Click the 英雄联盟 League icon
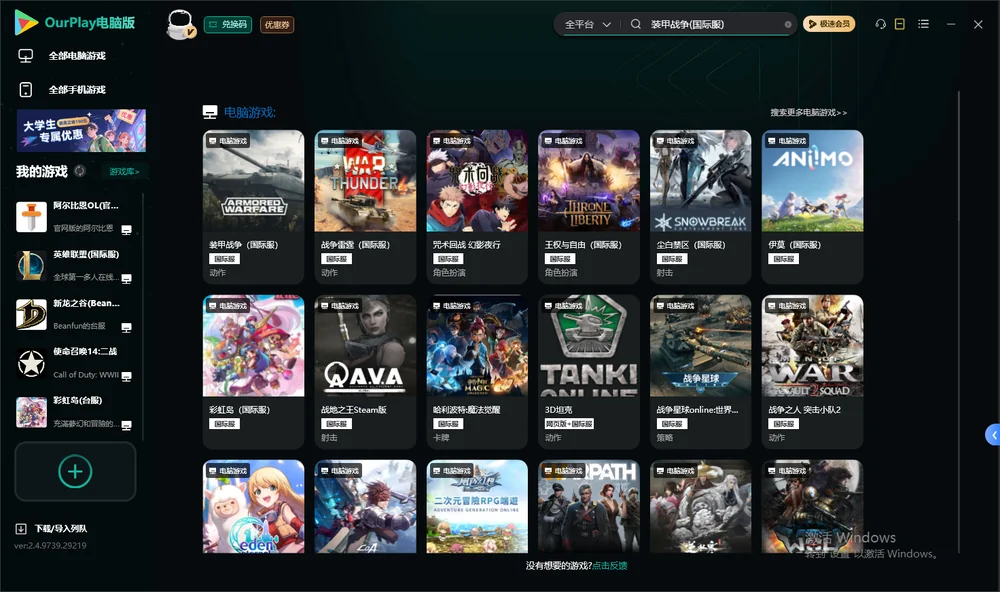1000x592 pixels. 31,266
